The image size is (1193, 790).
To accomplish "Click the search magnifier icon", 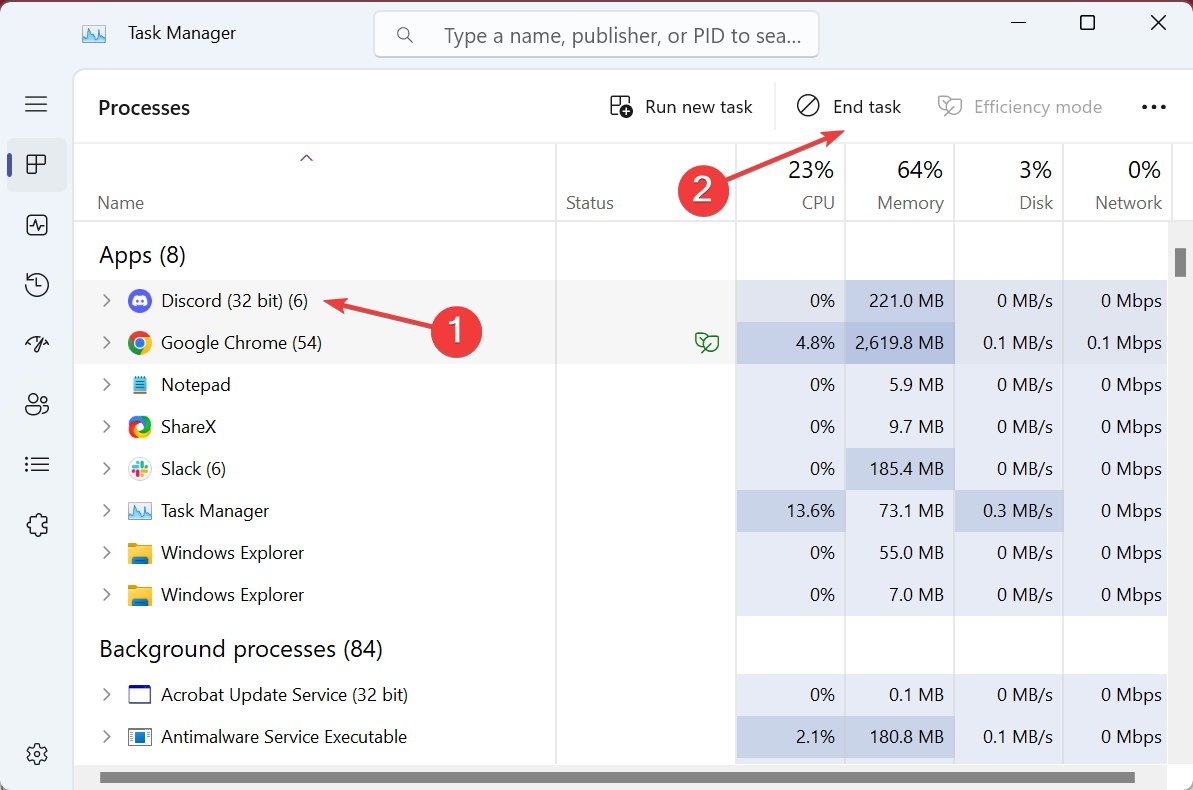I will tap(405, 35).
